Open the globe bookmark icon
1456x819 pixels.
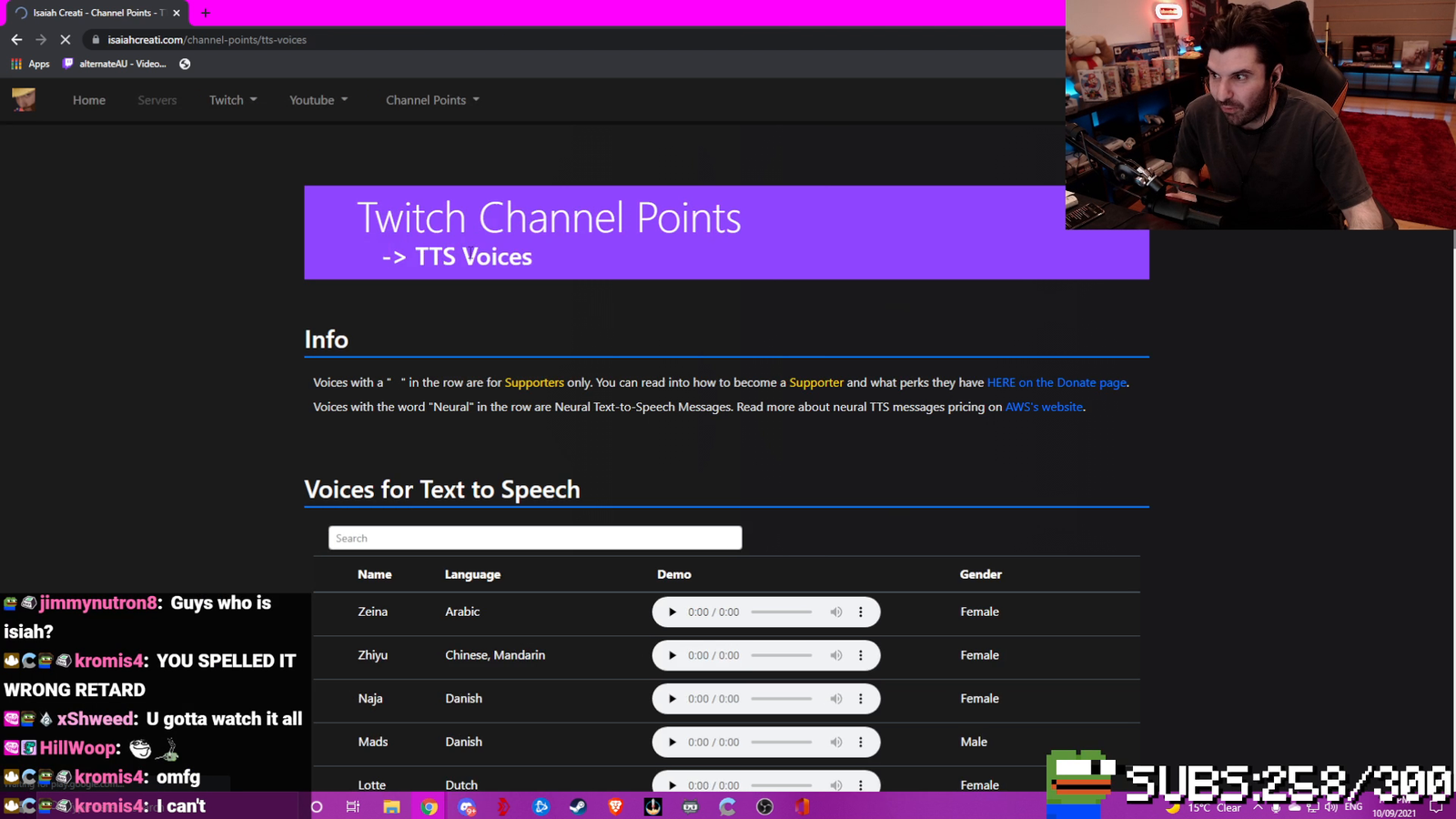click(x=185, y=64)
